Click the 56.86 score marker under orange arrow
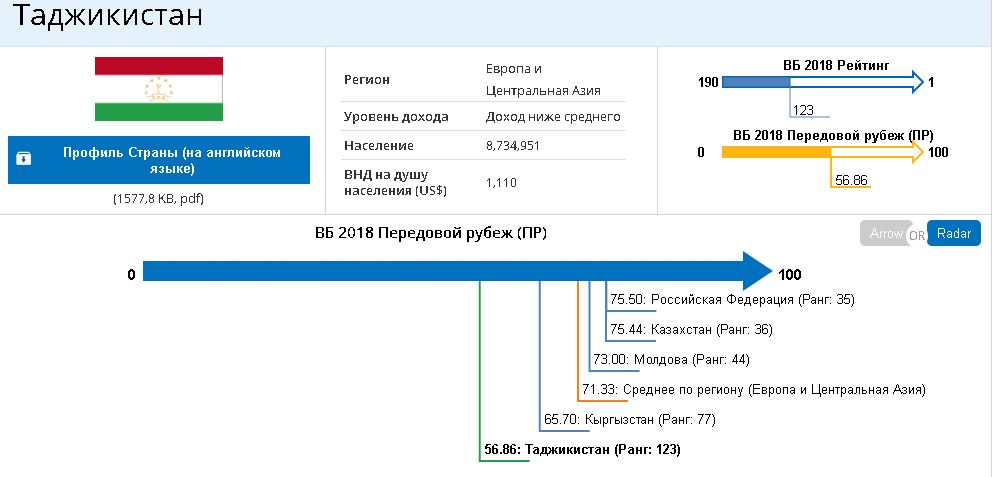Viewport: 994px width, 477px height. click(851, 180)
